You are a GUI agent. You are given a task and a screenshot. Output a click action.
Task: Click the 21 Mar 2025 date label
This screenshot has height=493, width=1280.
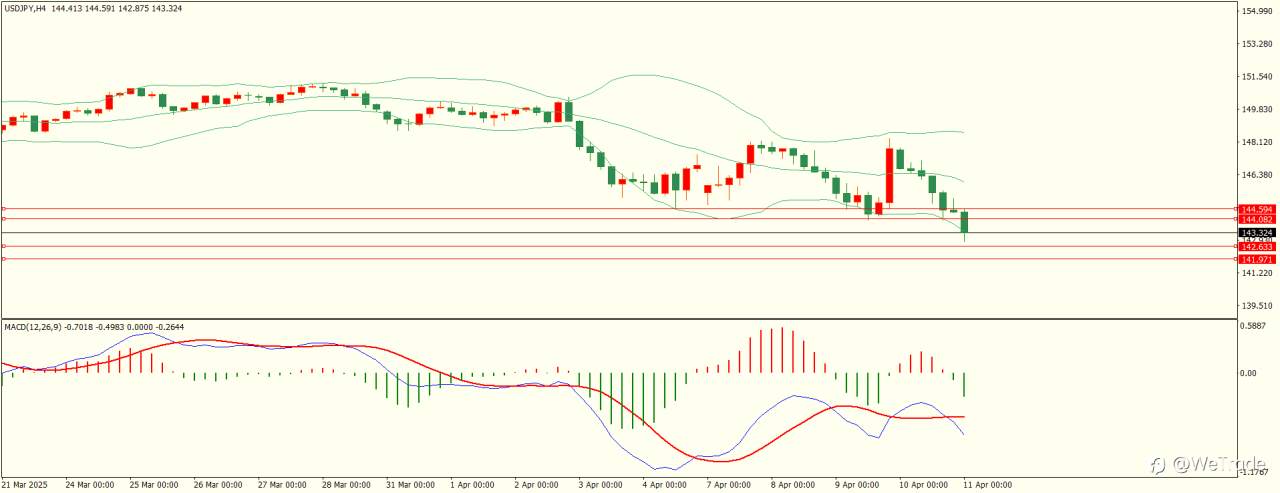tap(25, 485)
